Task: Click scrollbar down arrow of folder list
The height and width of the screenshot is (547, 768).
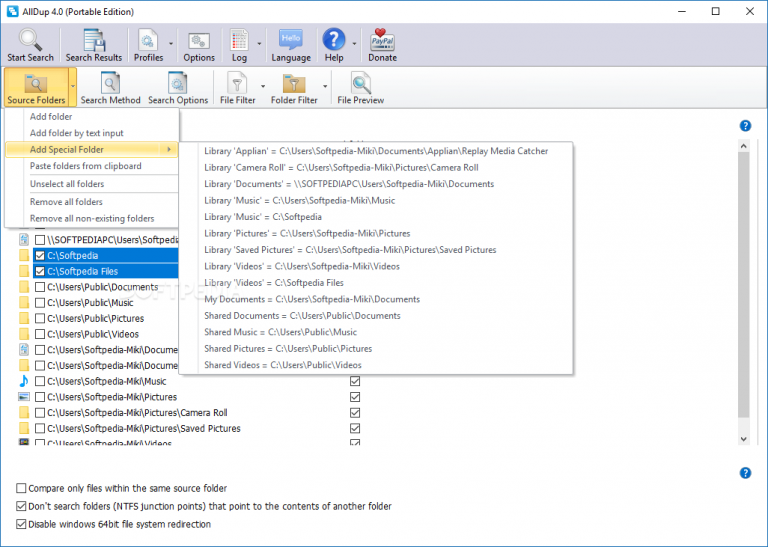Action: click(x=744, y=439)
